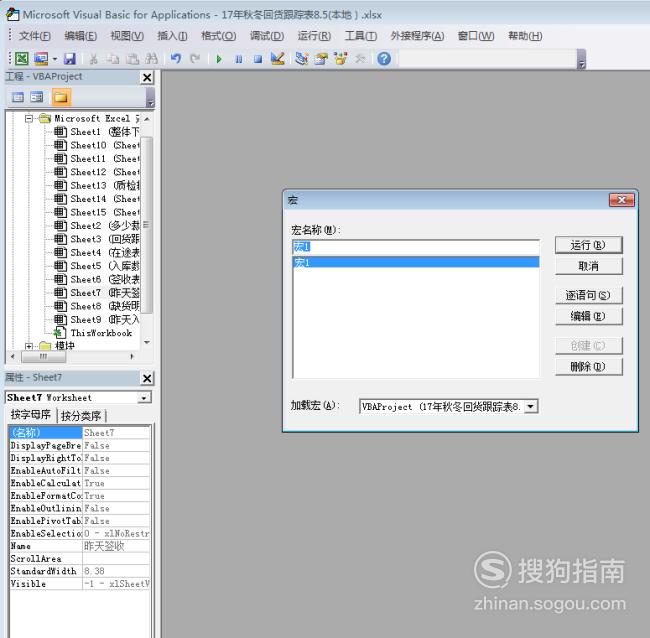This screenshot has height=638, width=650.
Task: Click the 取消 button in macro dialog
Action: 588,266
